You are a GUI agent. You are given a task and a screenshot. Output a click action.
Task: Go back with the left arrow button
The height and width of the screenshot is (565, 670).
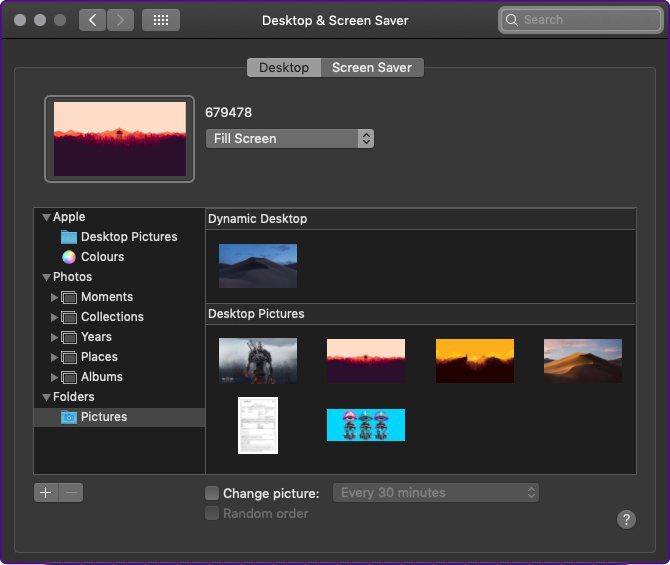click(92, 20)
